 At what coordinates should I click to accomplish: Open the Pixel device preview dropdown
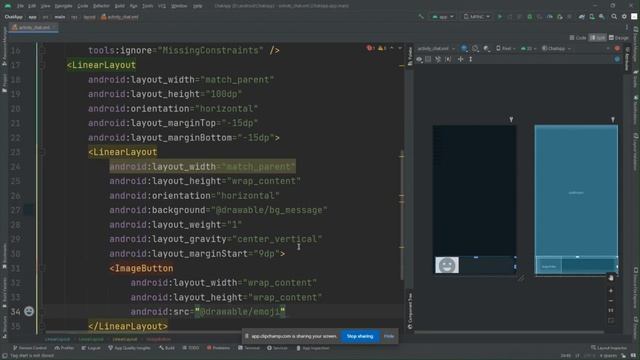click(506, 49)
